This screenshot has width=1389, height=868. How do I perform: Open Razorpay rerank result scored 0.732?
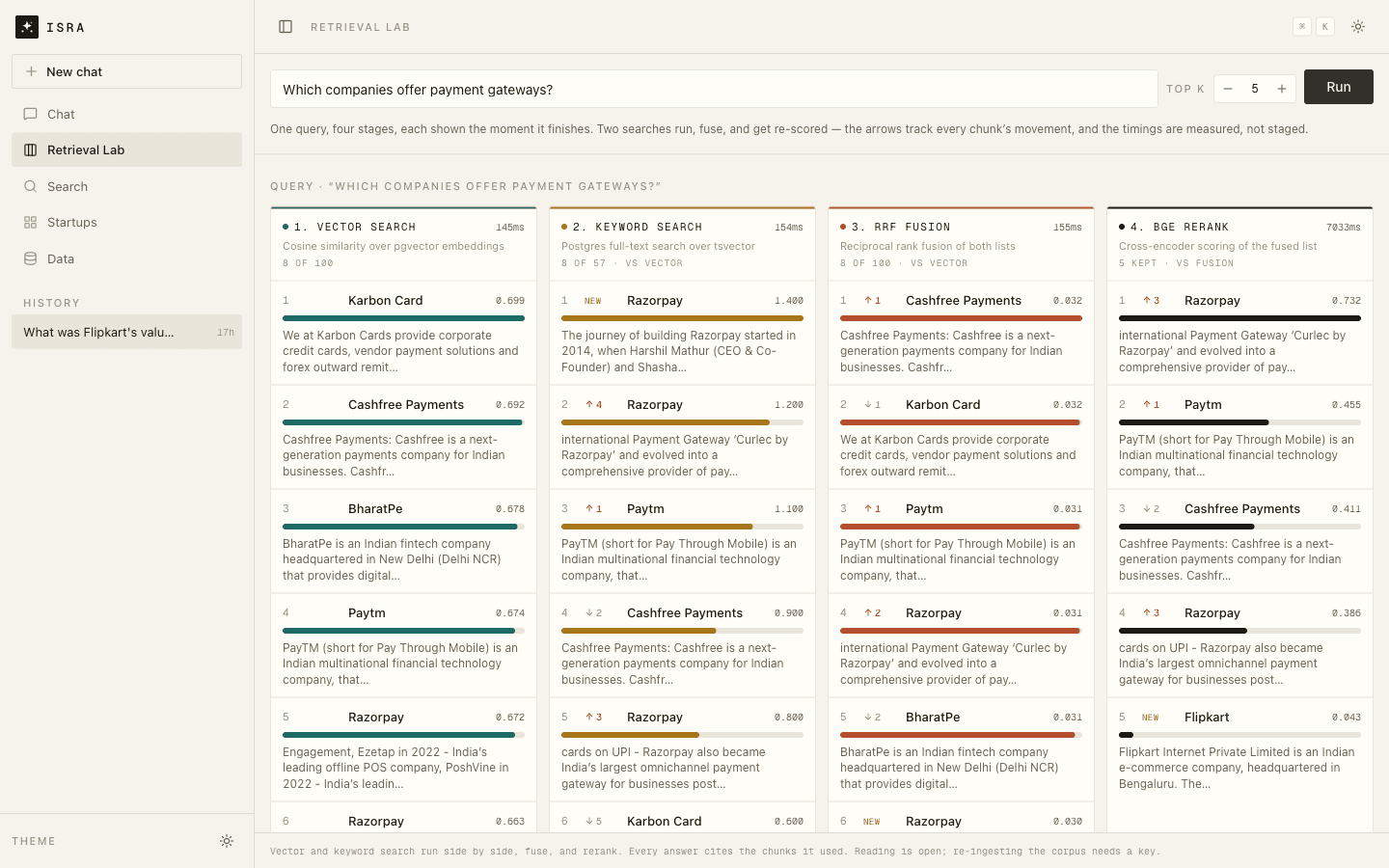click(1239, 333)
